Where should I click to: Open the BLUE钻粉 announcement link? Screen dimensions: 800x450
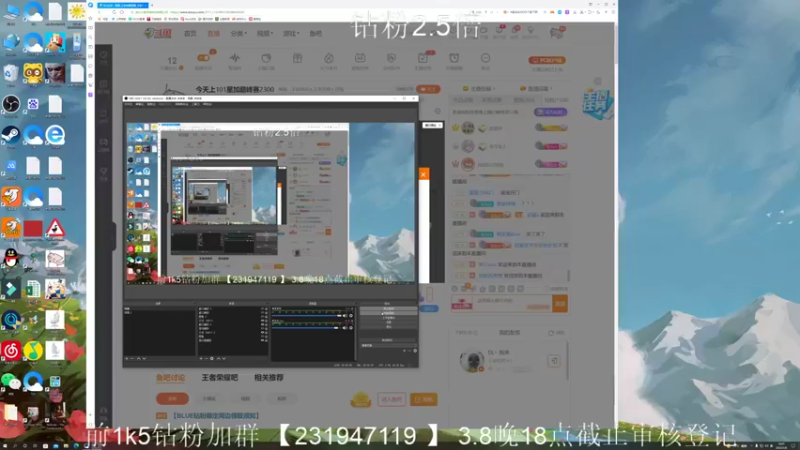216,416
